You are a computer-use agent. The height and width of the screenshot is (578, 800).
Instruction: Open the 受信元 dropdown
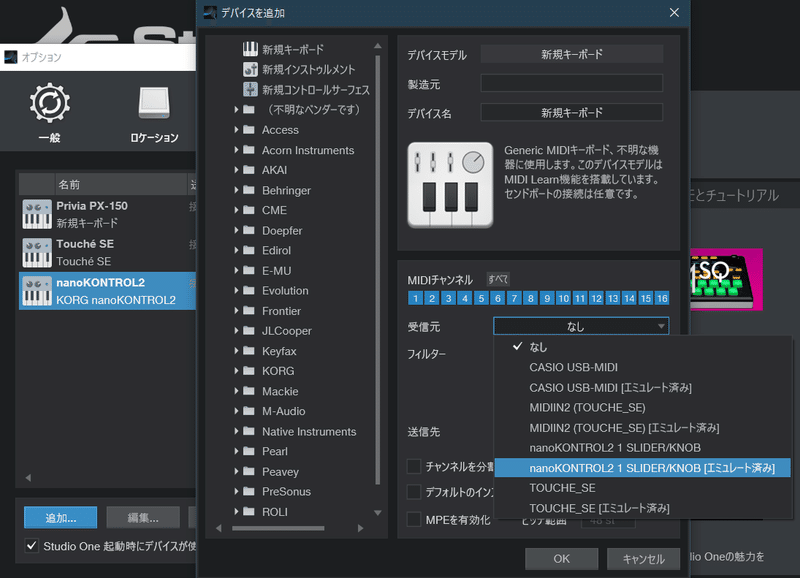tap(581, 326)
